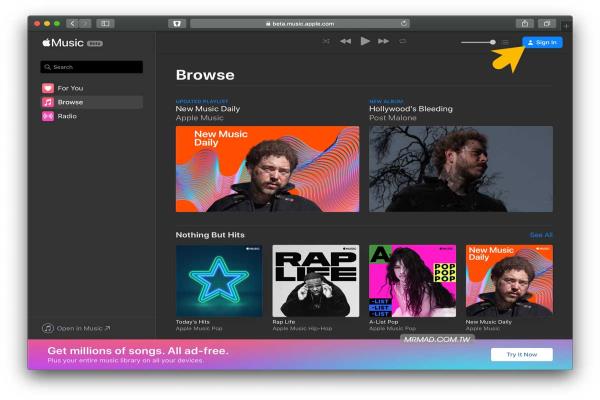600x400 pixels.
Task: Click the Browse music note icon
Action: tap(48, 102)
